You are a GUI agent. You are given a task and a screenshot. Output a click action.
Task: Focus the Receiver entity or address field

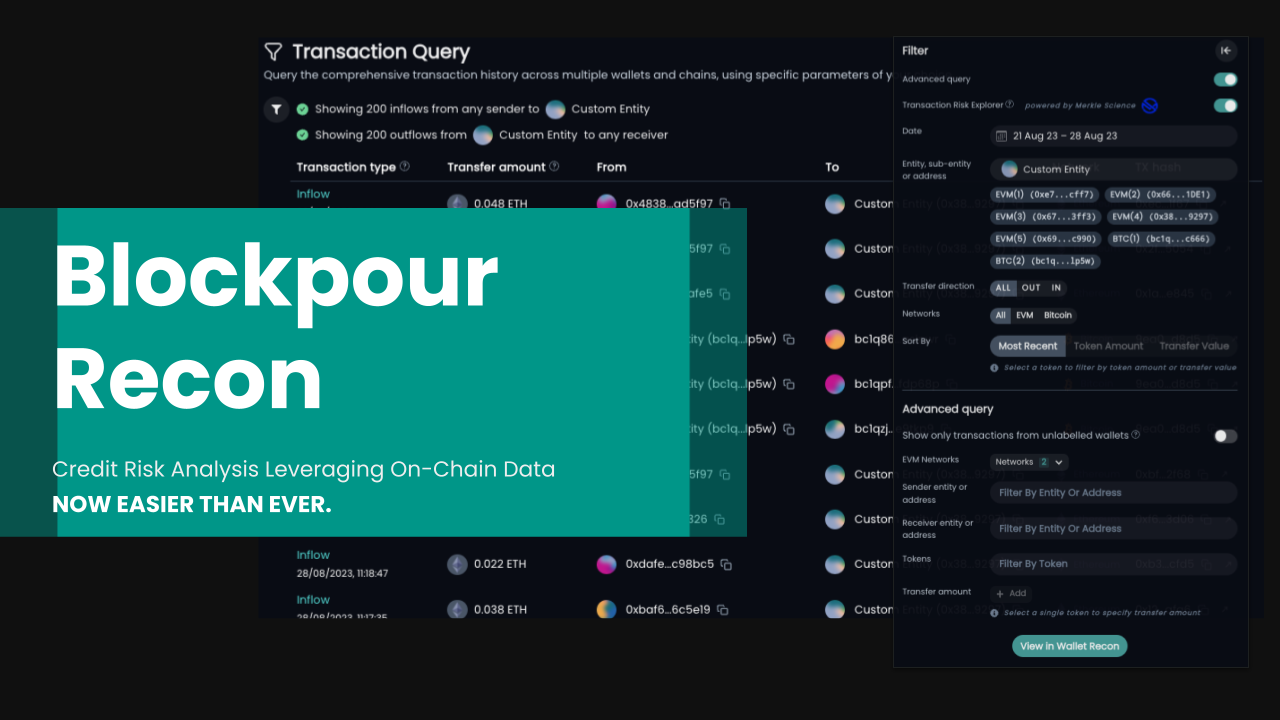click(1113, 528)
